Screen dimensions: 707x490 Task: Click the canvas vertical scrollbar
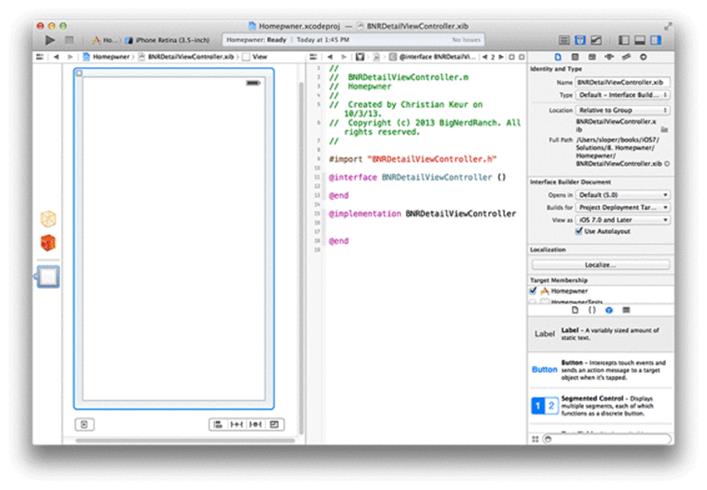(x=301, y=257)
